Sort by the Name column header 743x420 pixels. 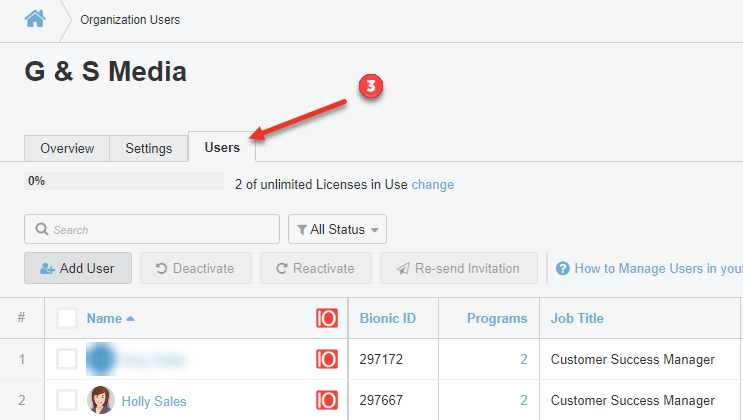coord(104,318)
